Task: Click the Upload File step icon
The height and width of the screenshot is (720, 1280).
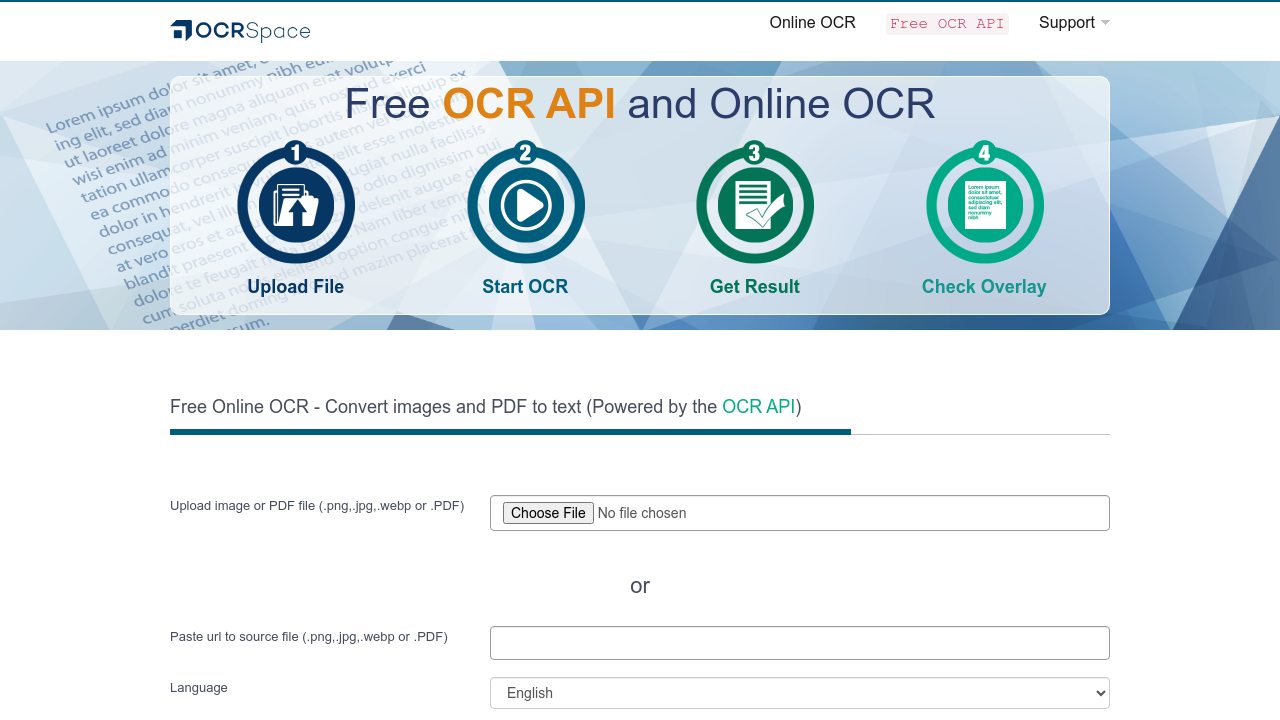Action: [x=296, y=203]
